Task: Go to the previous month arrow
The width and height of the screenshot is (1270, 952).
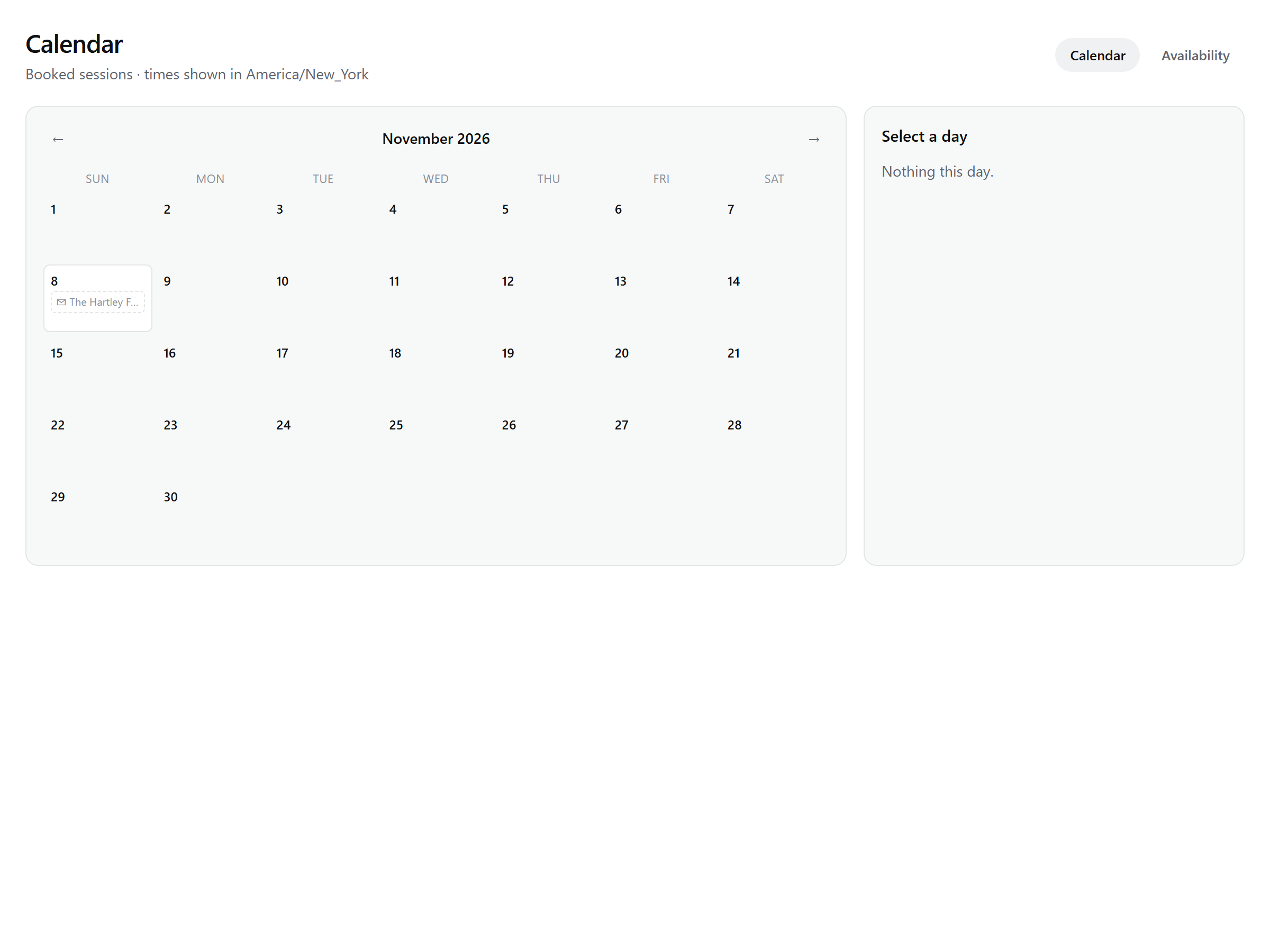Action: (58, 140)
